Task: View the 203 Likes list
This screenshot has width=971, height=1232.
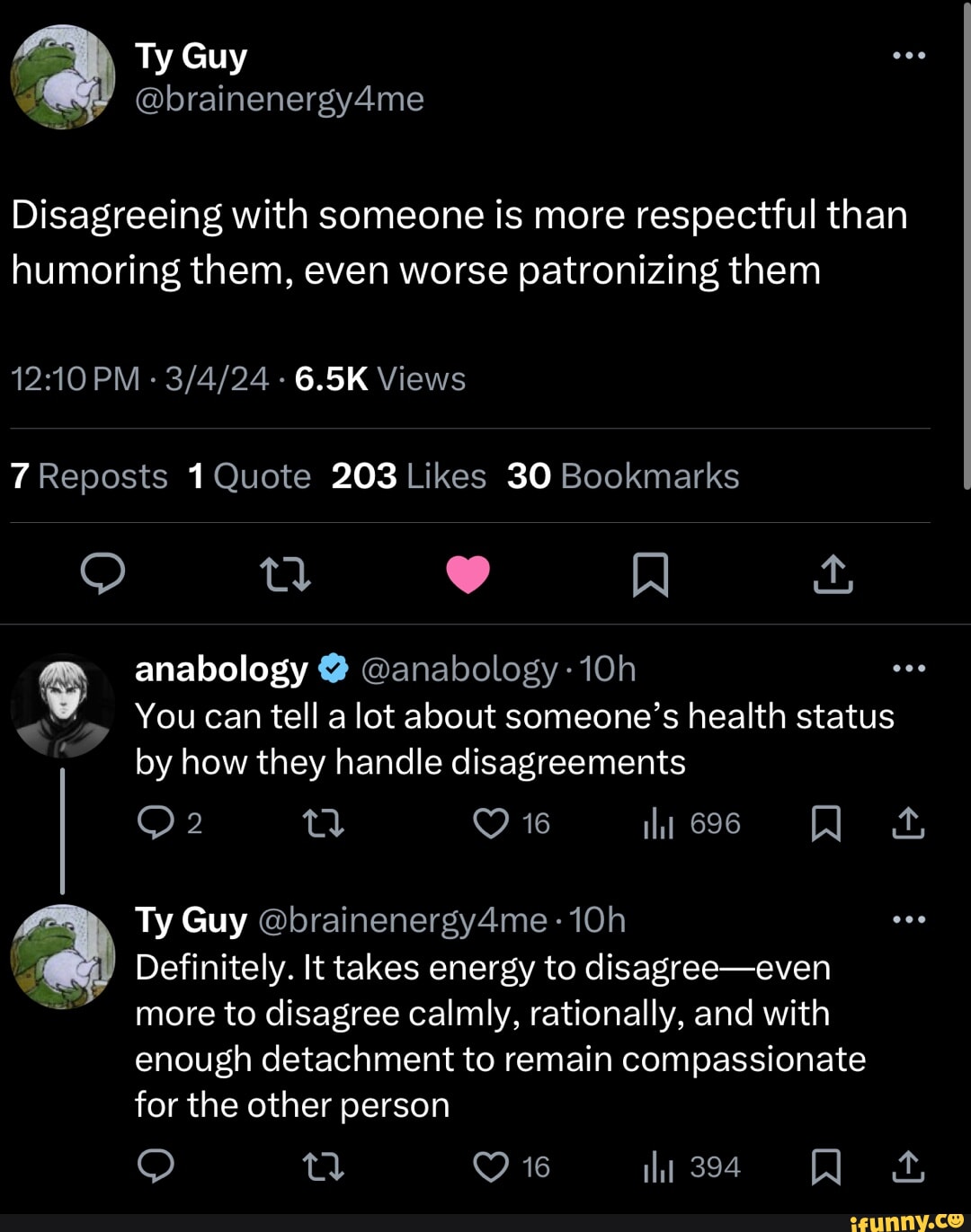Action: point(406,476)
